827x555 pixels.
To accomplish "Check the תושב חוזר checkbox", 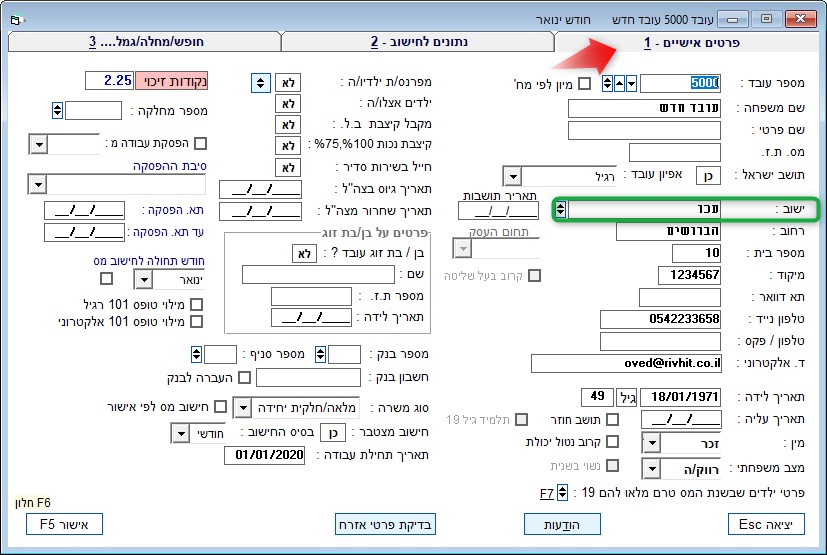I will tap(612, 419).
